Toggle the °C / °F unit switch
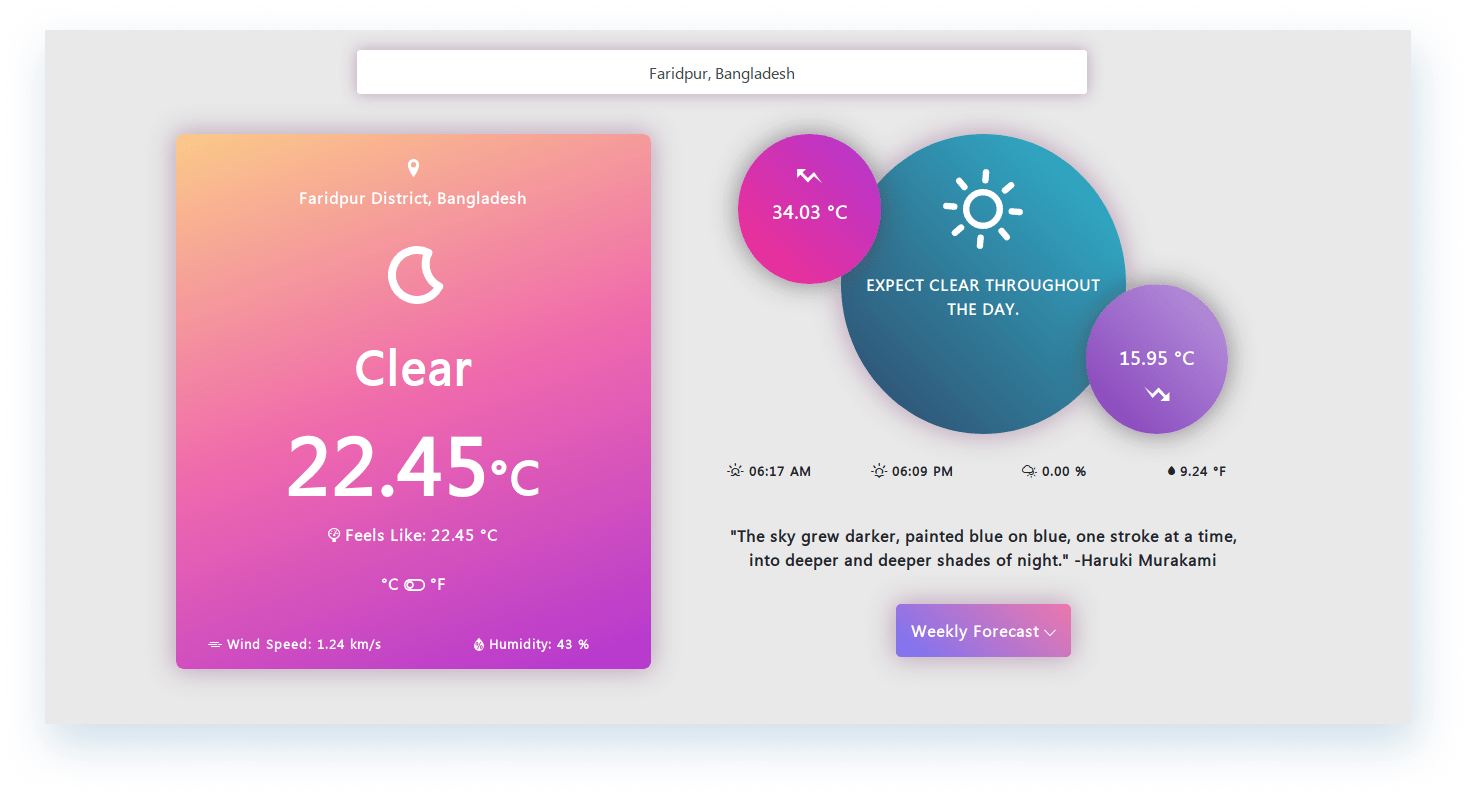1466x794 pixels. coord(414,584)
